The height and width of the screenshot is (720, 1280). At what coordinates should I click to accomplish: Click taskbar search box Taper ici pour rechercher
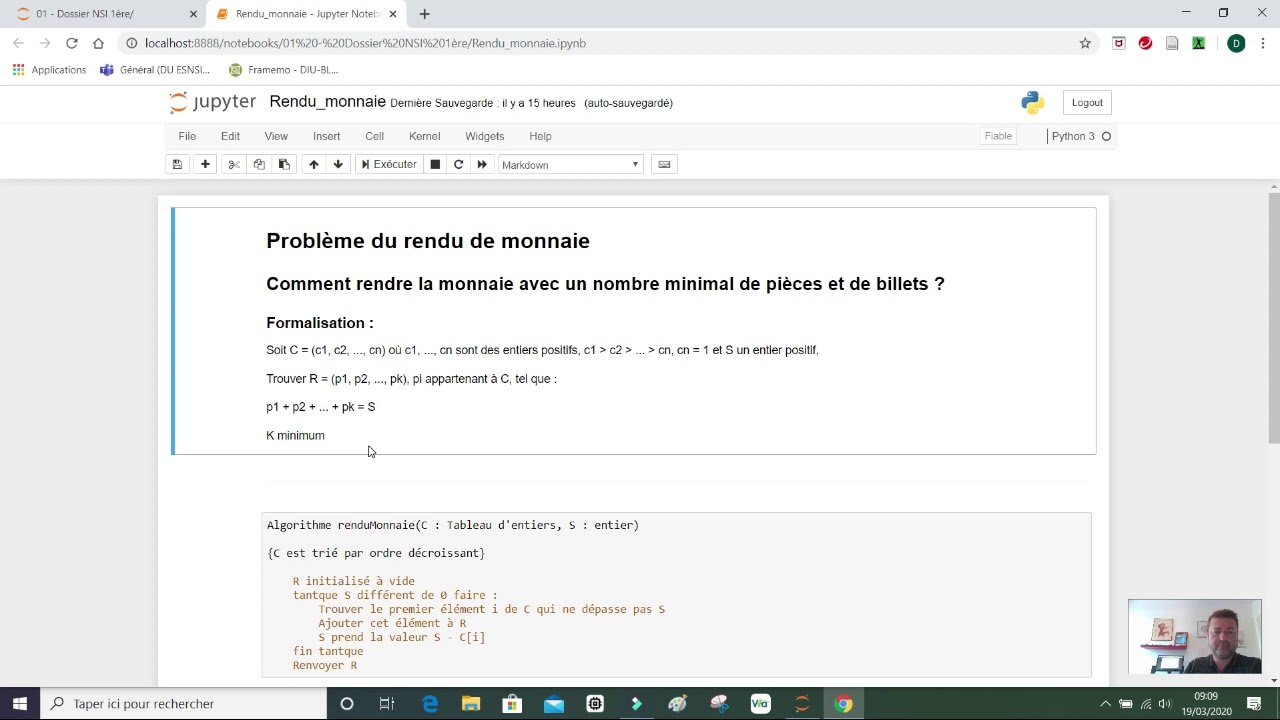pos(183,703)
